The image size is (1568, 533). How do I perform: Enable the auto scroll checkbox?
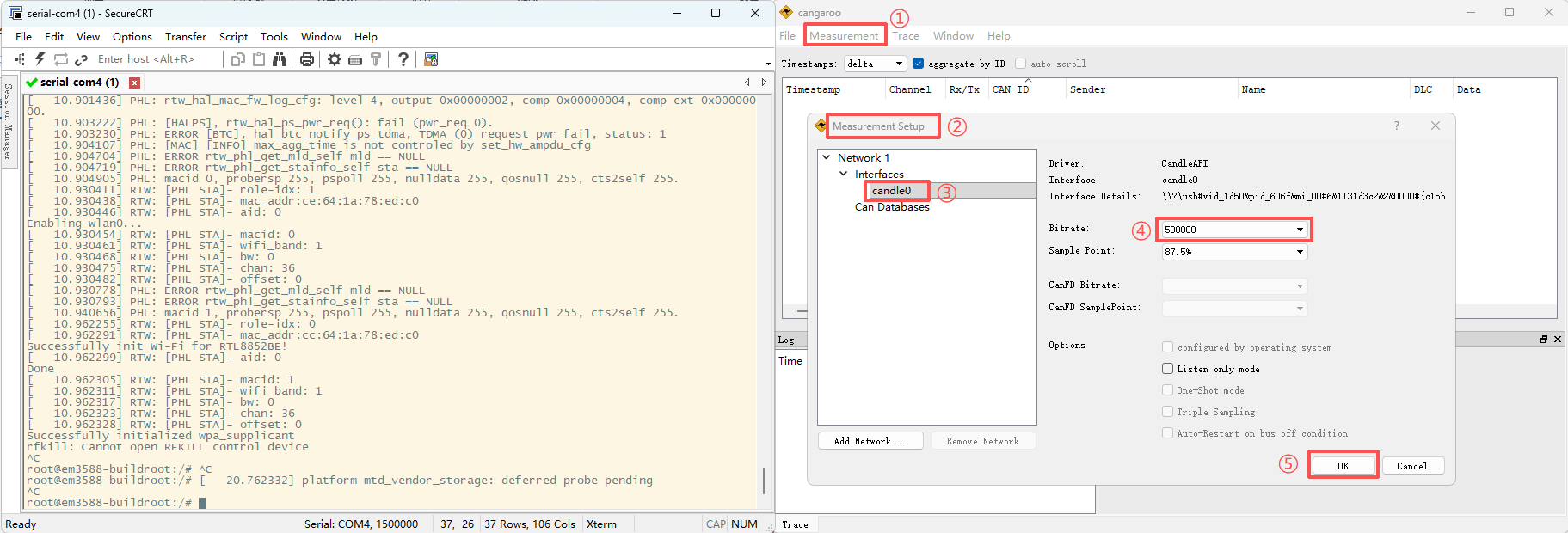pos(1020,64)
